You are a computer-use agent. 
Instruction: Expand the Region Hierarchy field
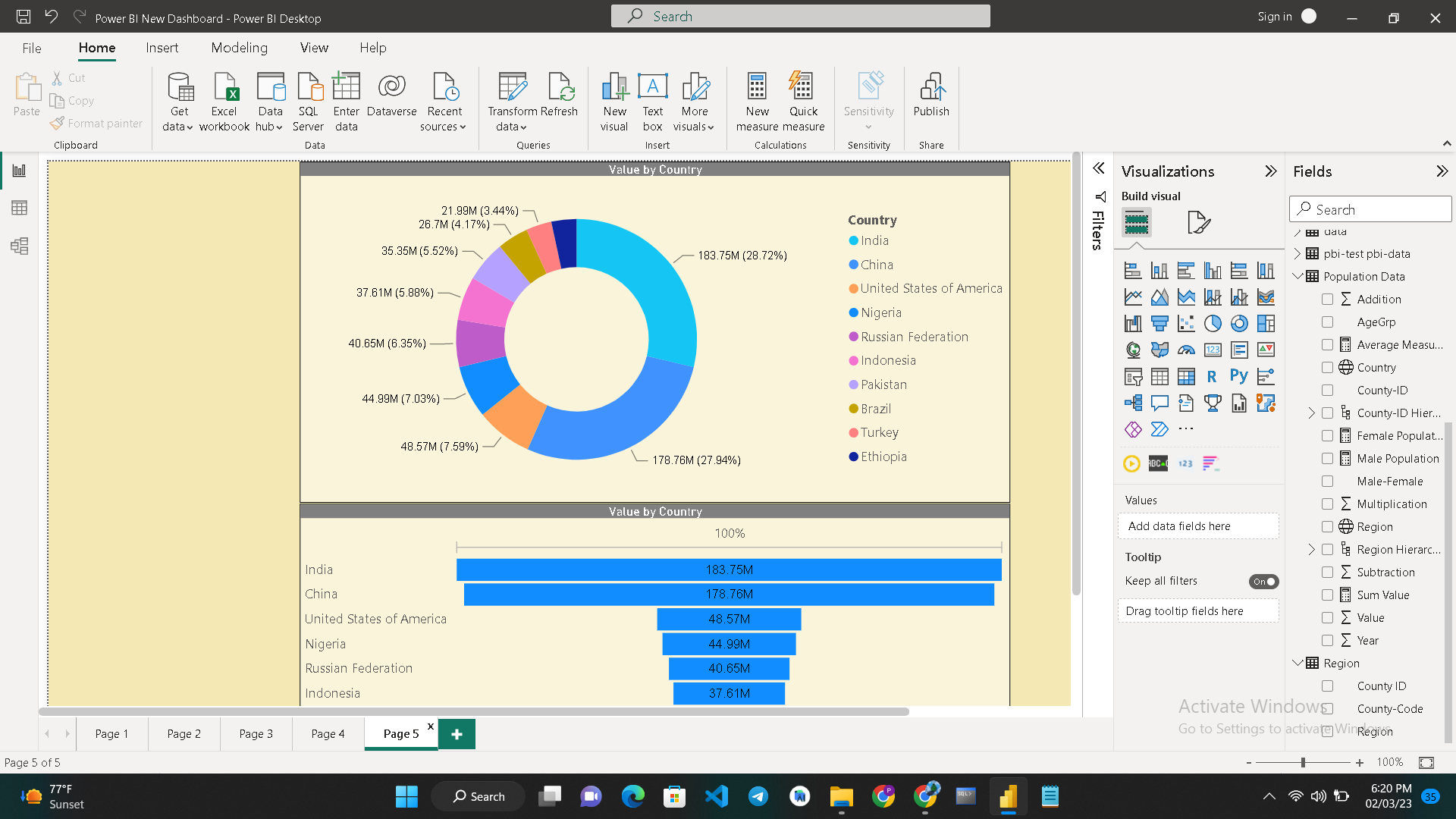point(1311,549)
